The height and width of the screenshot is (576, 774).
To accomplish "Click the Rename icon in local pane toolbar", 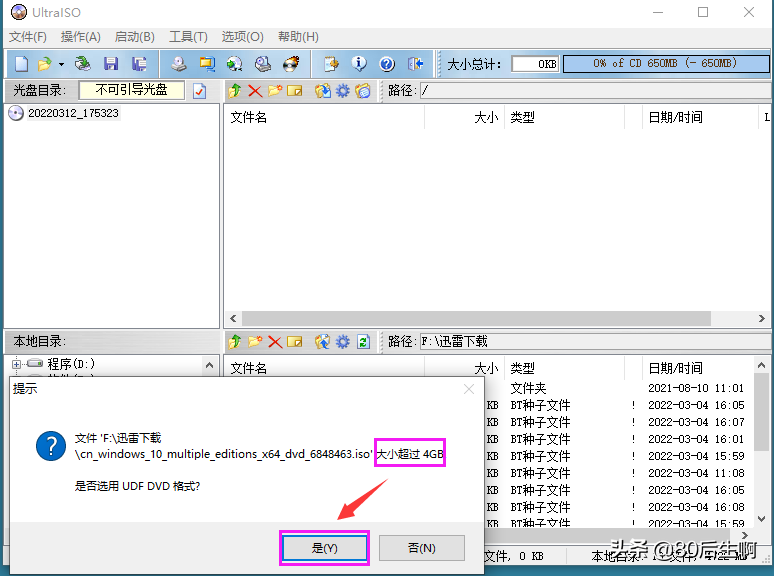I will (295, 342).
